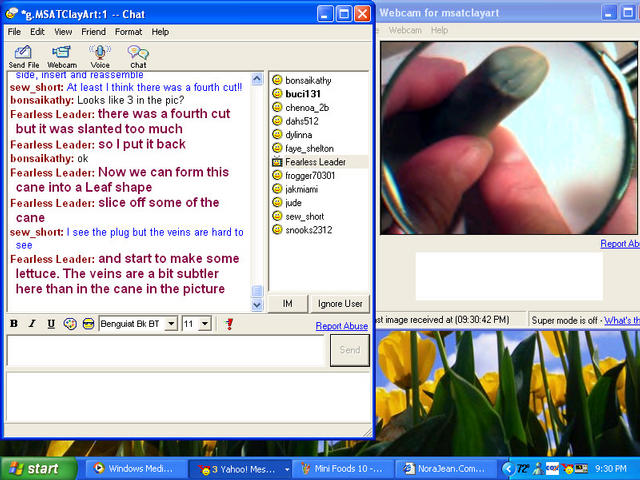Viewport: 640px width, 480px height.
Task: Click the Send button
Action: pyautogui.click(x=350, y=350)
